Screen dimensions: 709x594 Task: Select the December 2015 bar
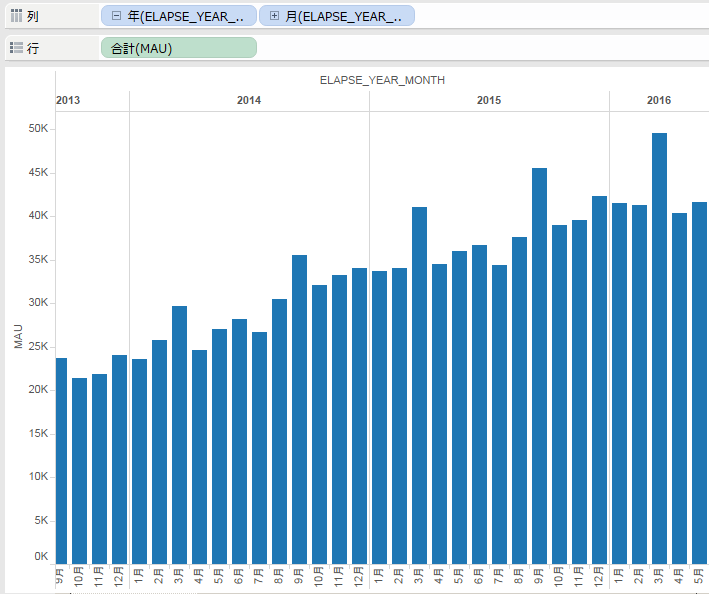pos(600,380)
